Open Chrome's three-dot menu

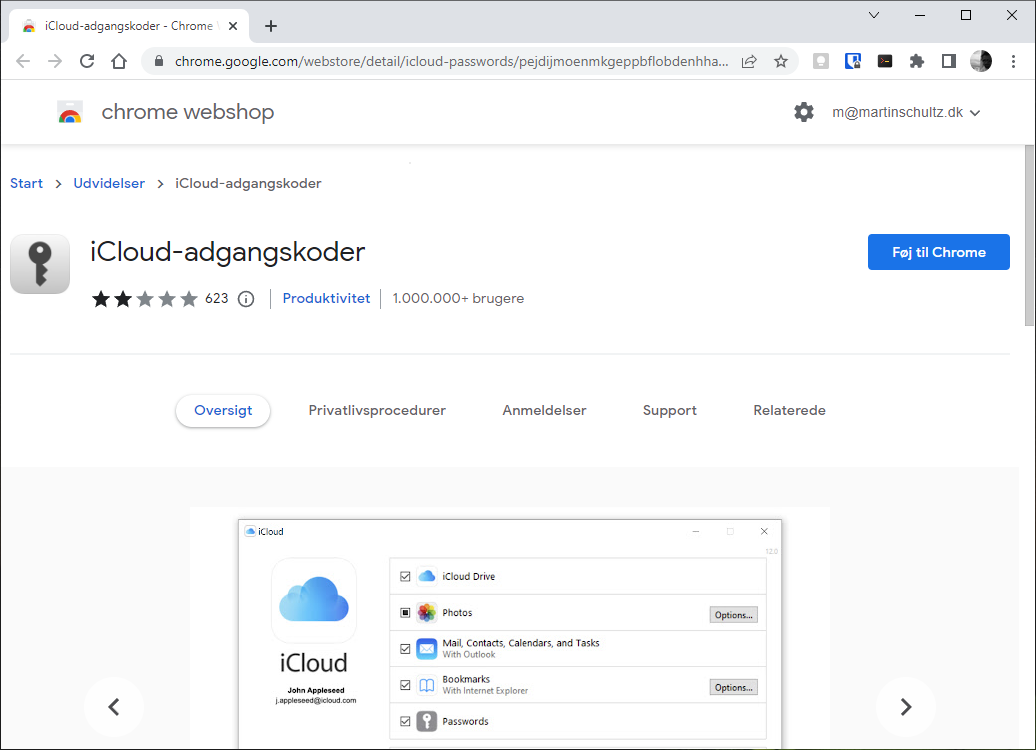coord(1013,61)
